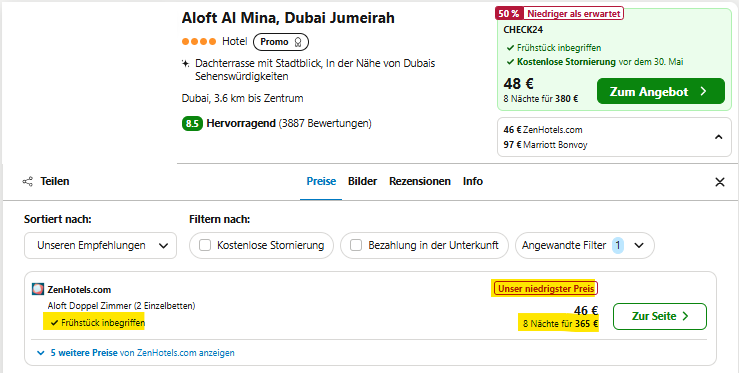Click the Marriott Bonvoy 97 € price entry
Image resolution: width=739 pixels, height=373 pixels.
pyautogui.click(x=545, y=145)
